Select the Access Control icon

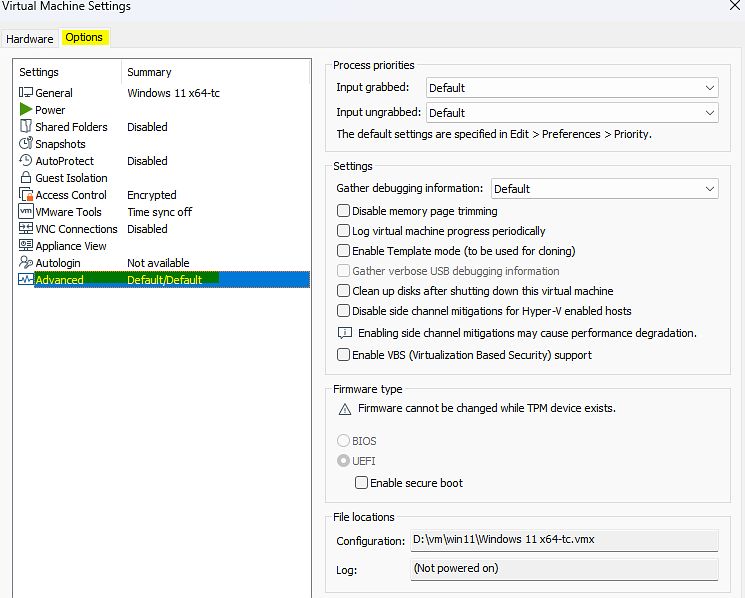(26, 195)
